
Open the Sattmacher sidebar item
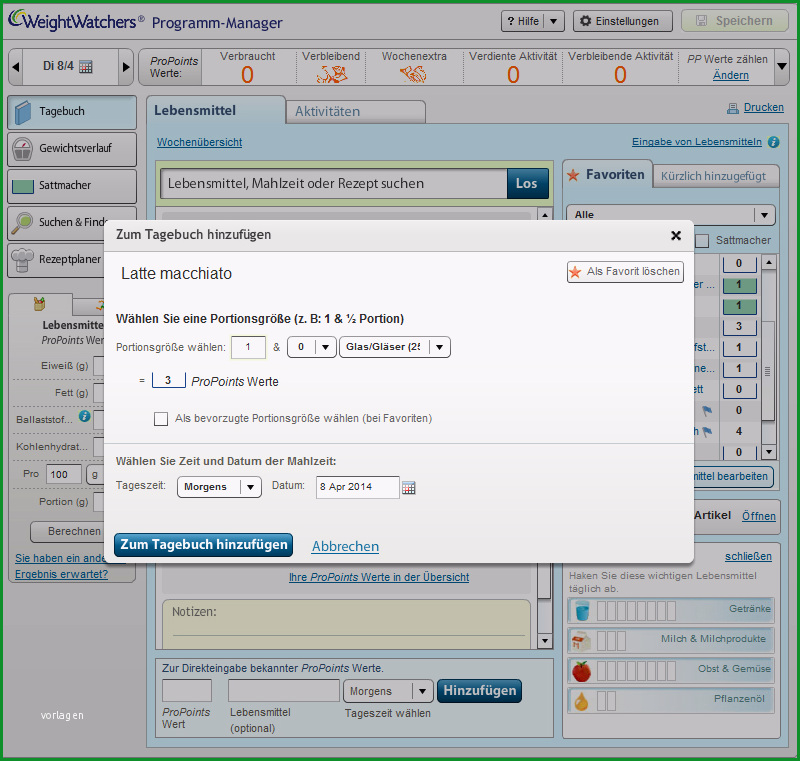click(72, 186)
